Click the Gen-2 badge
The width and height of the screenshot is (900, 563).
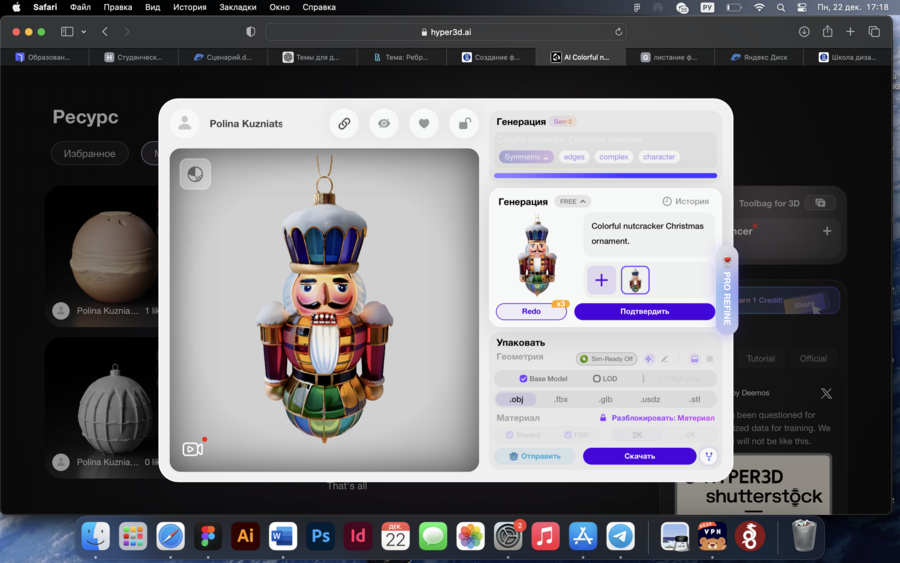click(562, 122)
